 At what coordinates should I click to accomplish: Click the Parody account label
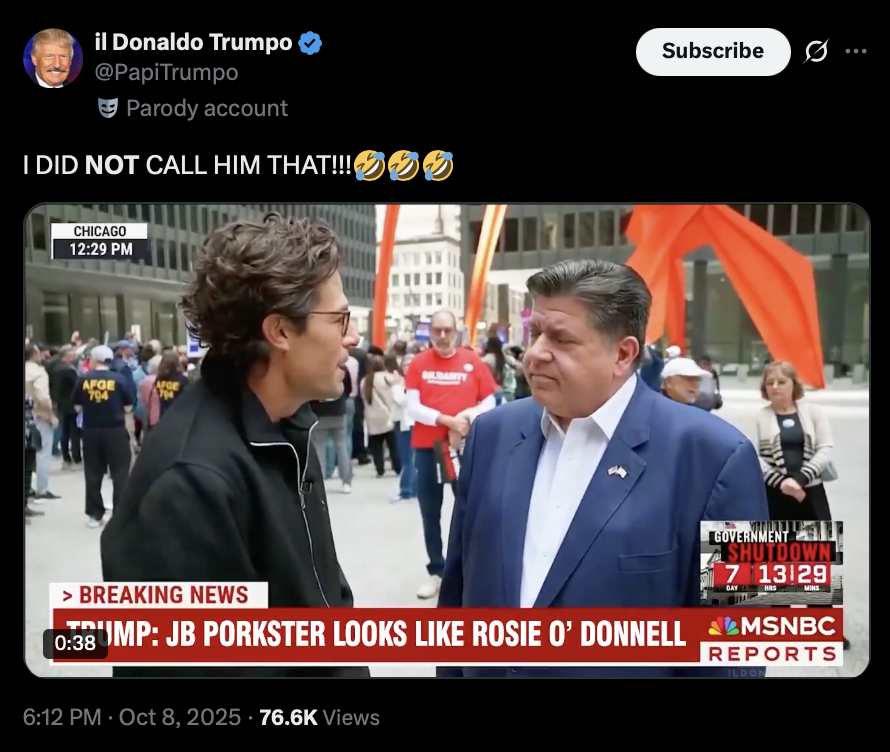[x=207, y=108]
